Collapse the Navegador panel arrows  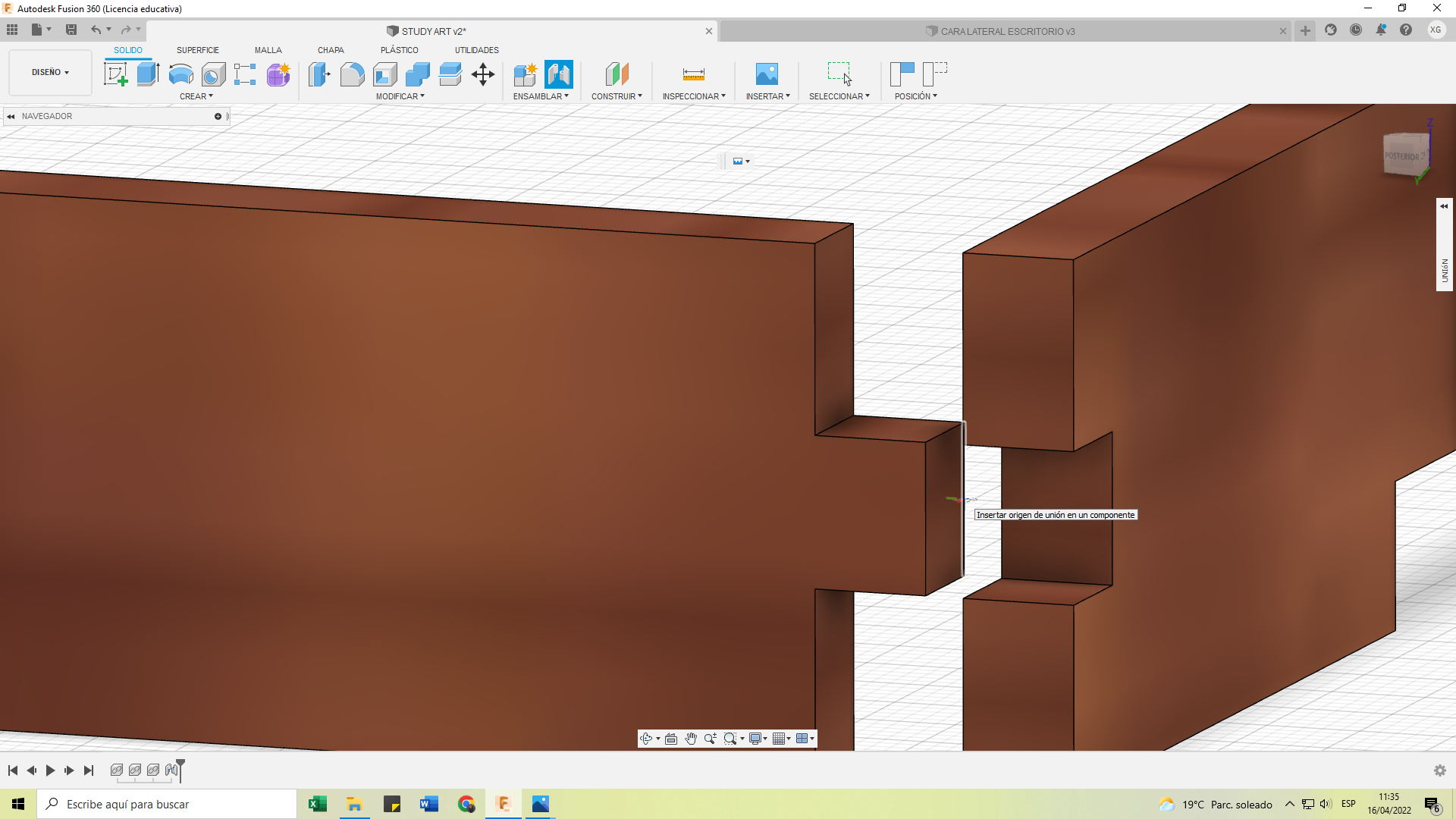[x=11, y=116]
